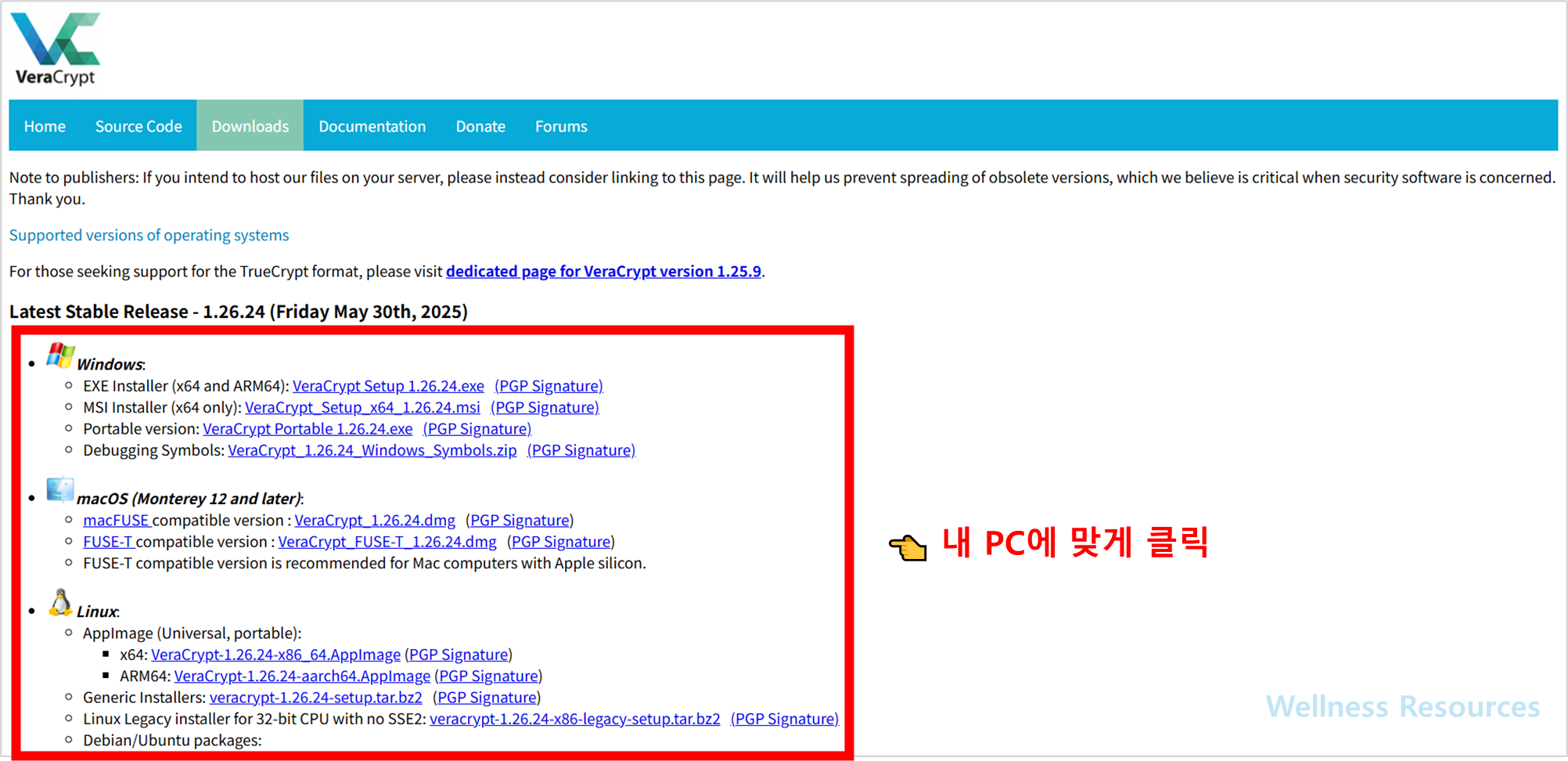This screenshot has height=761, width=1568.
Task: Click the macOS Finder icon
Action: 60,489
